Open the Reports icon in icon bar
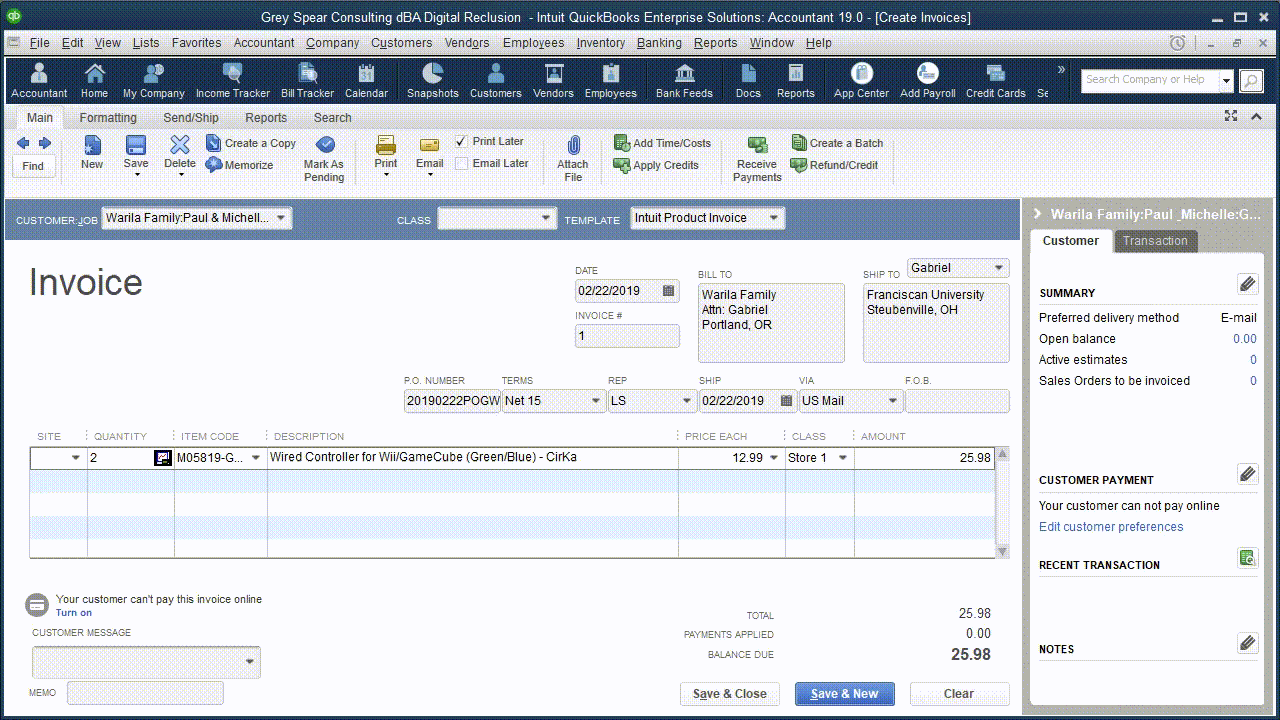The image size is (1280, 720). (795, 80)
